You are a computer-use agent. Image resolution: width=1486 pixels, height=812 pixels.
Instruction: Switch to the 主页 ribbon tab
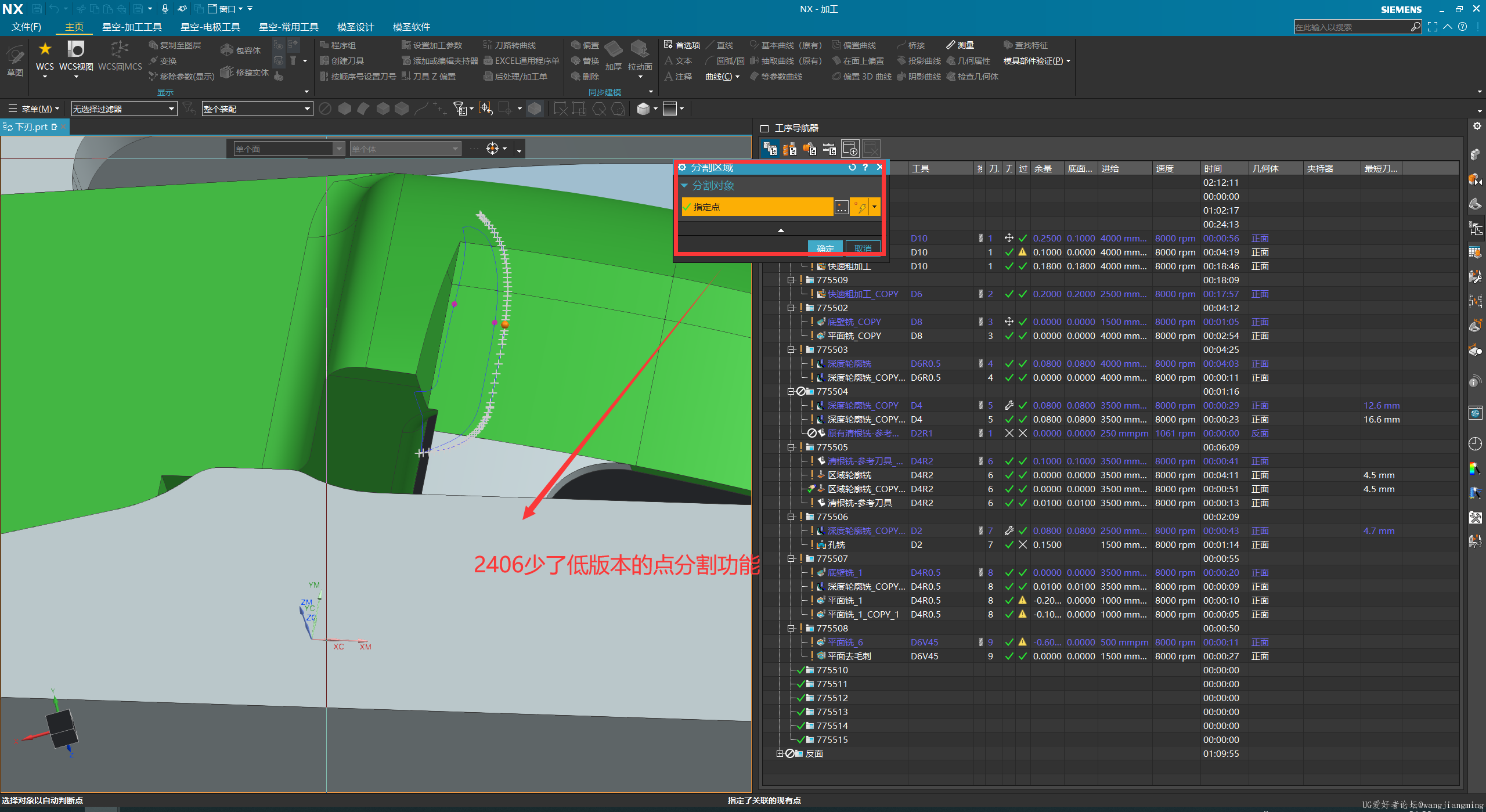point(74,27)
